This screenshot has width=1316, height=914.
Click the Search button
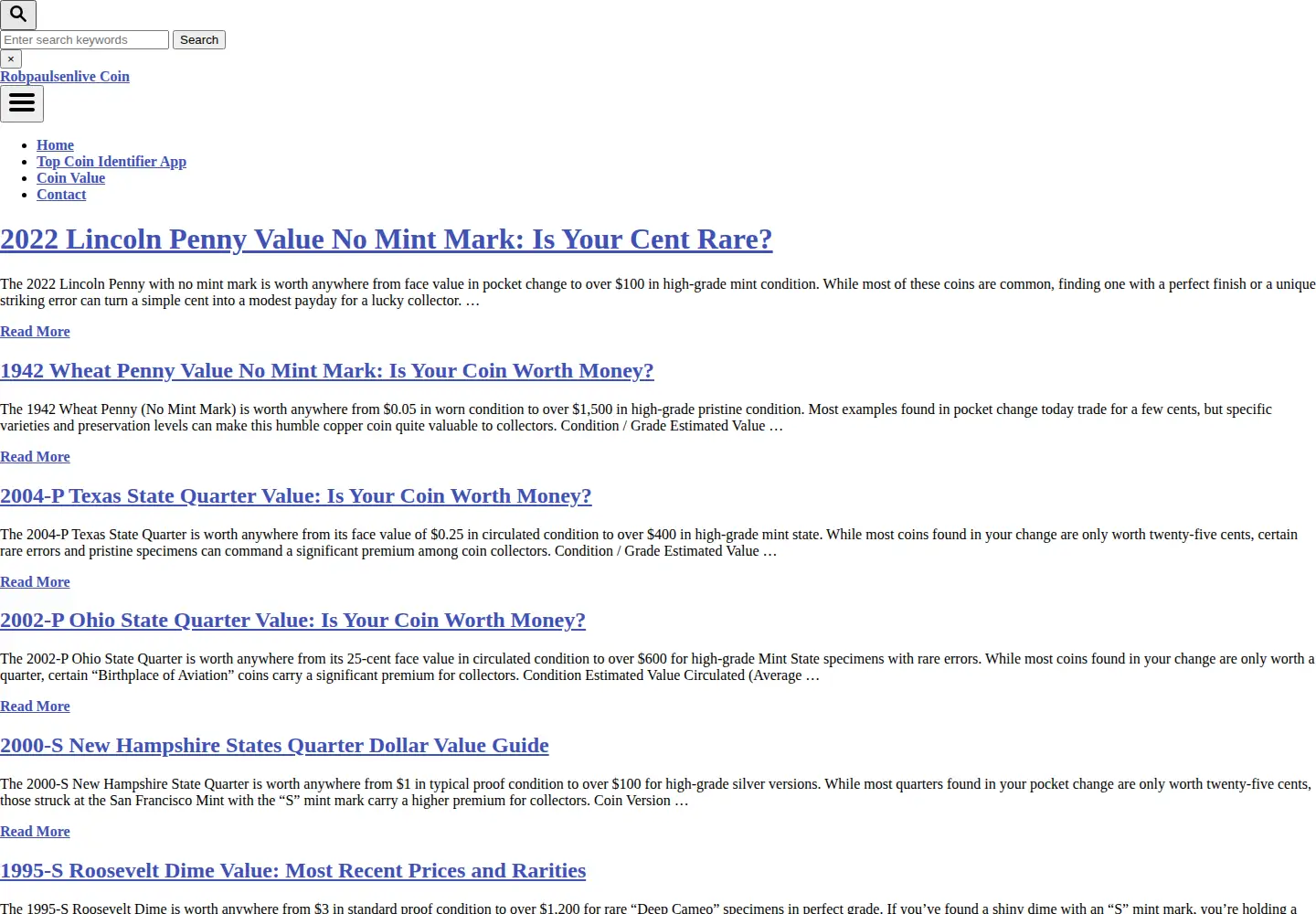tap(199, 40)
